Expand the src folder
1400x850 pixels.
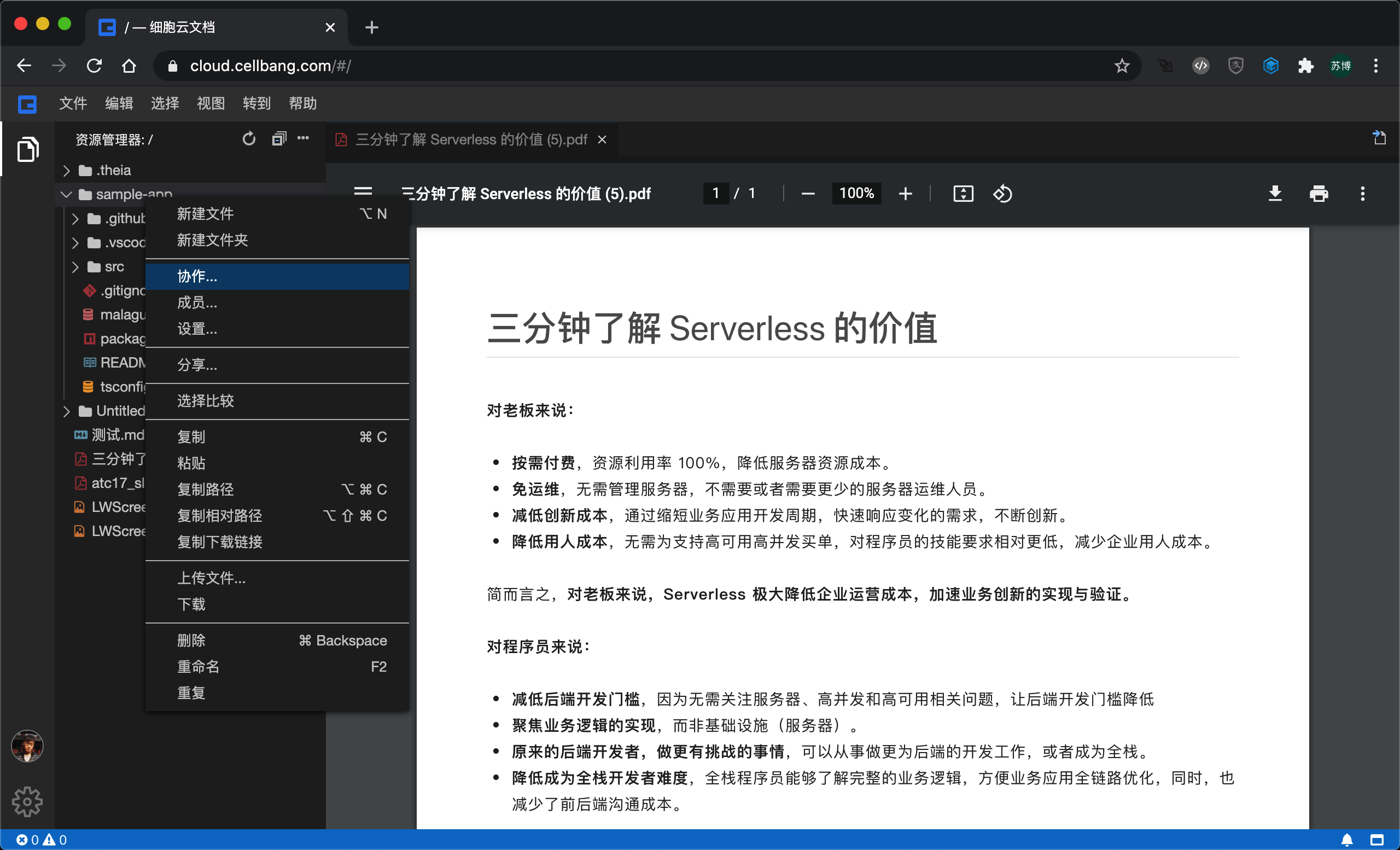75,267
